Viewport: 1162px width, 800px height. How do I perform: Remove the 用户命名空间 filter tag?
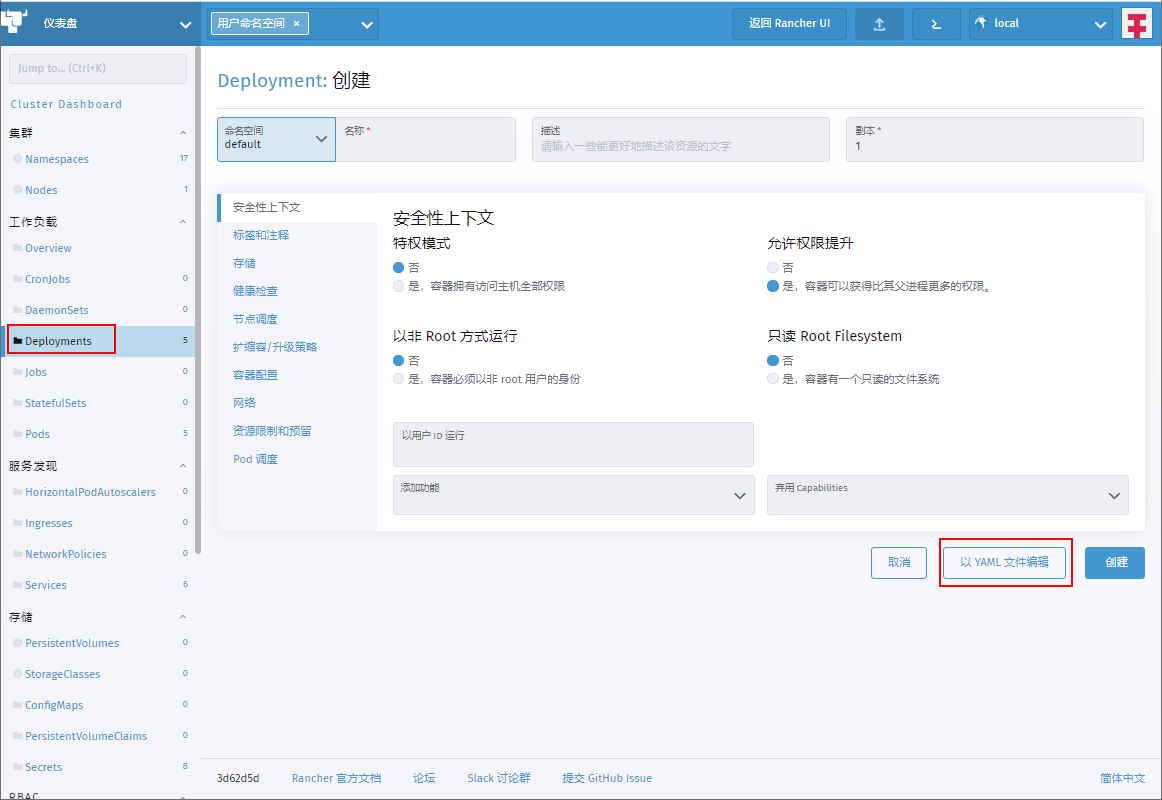tap(296, 23)
